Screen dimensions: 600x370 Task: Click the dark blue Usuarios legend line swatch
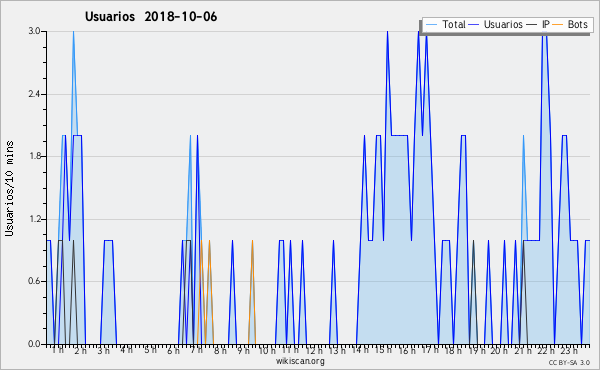tap(474, 25)
